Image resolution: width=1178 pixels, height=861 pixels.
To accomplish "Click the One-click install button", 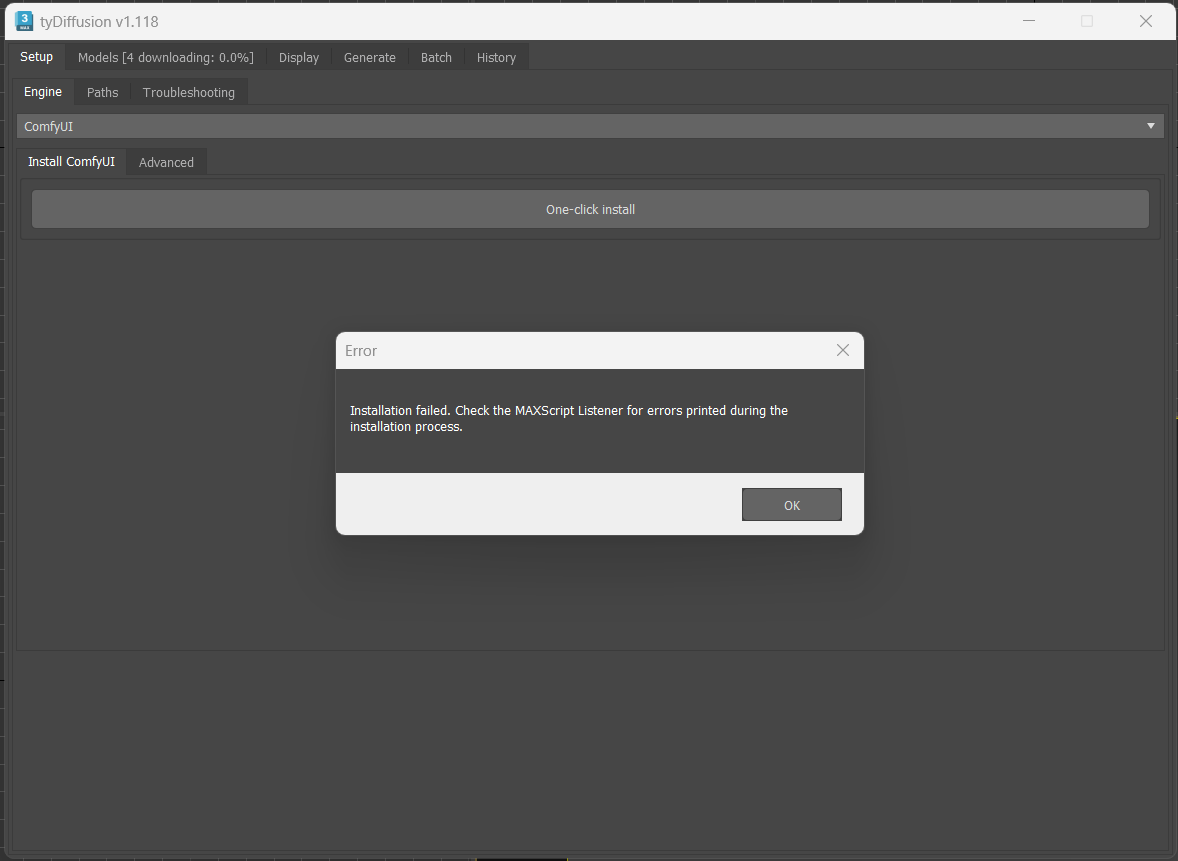I will coord(590,209).
